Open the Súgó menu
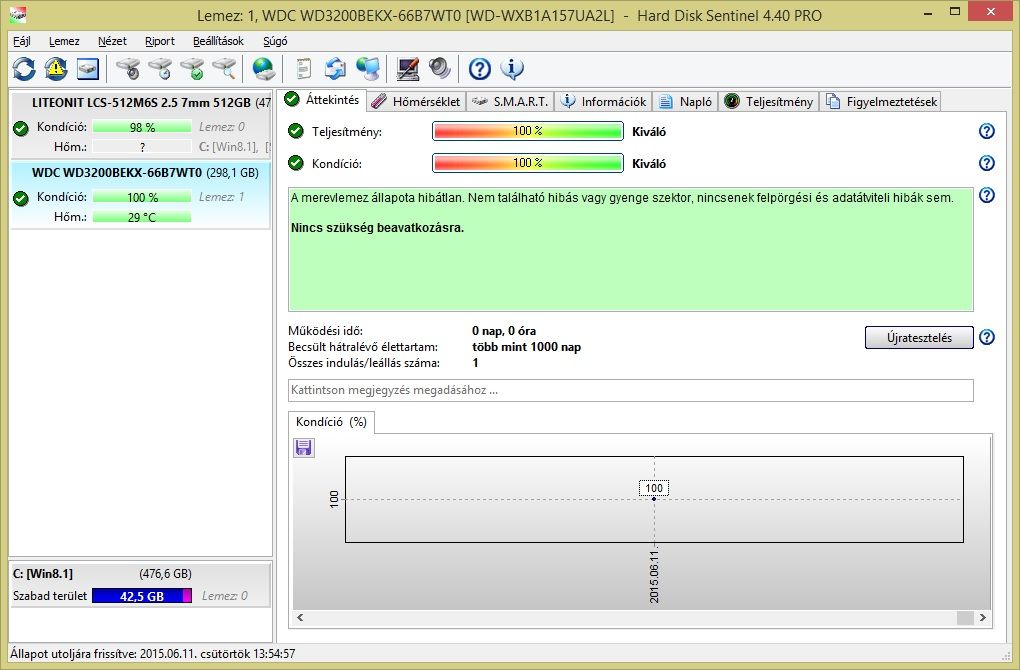 (275, 41)
